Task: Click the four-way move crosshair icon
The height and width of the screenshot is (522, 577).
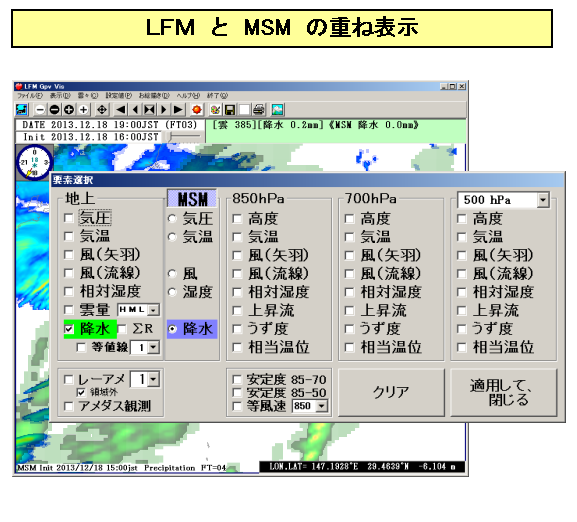Action: 102,110
